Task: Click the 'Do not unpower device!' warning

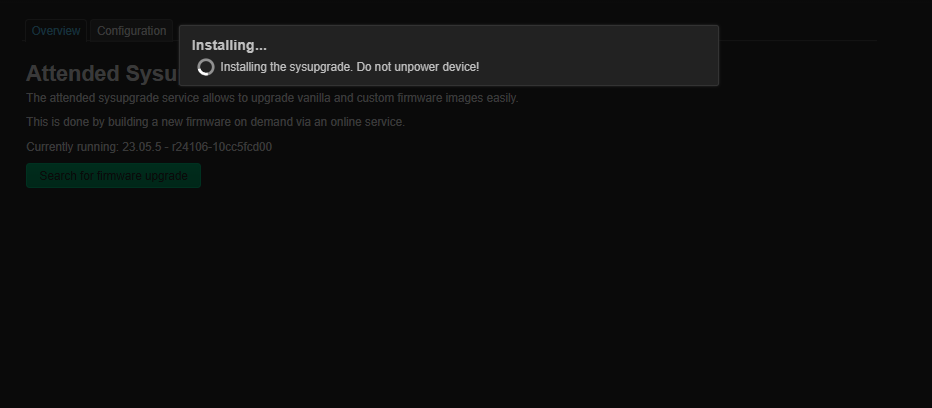Action: [x=418, y=67]
